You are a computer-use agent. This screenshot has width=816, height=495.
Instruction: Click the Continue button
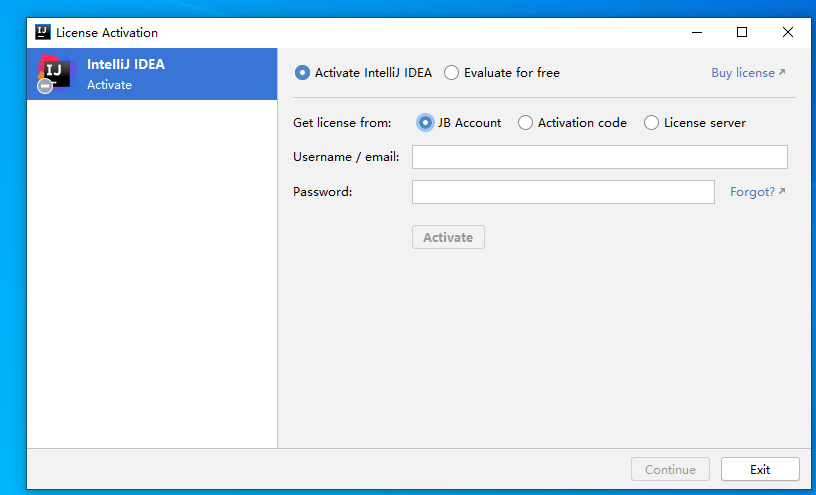pyautogui.click(x=670, y=469)
